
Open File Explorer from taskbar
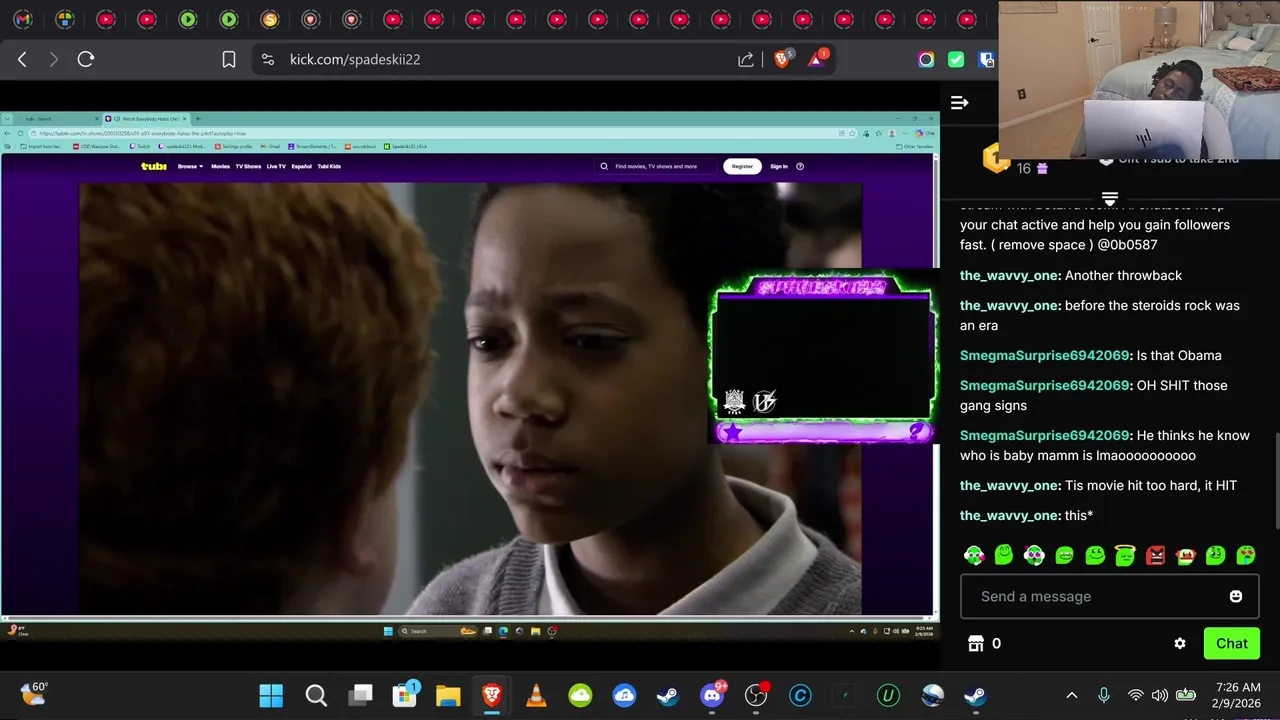point(448,695)
